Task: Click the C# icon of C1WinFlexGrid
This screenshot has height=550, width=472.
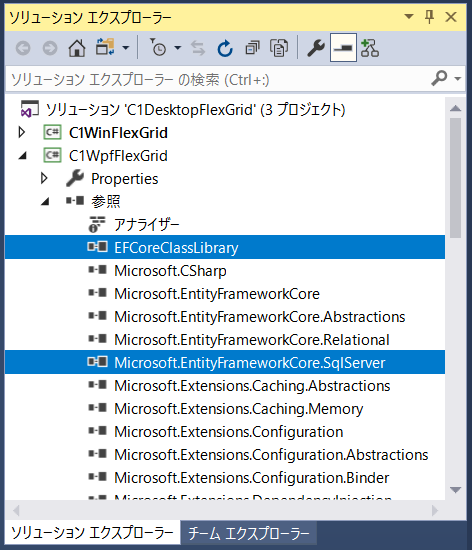Action: coord(53,133)
